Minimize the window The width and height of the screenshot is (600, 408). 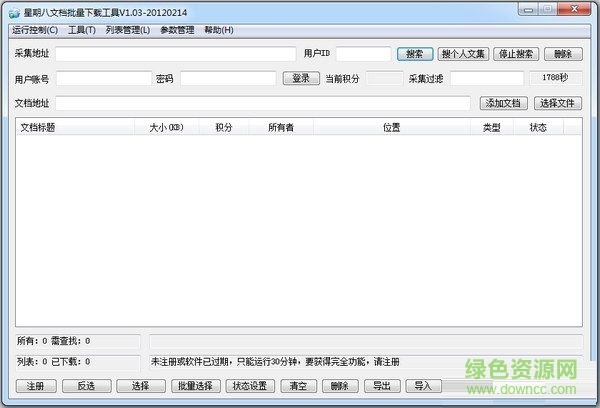pyautogui.click(x=528, y=9)
